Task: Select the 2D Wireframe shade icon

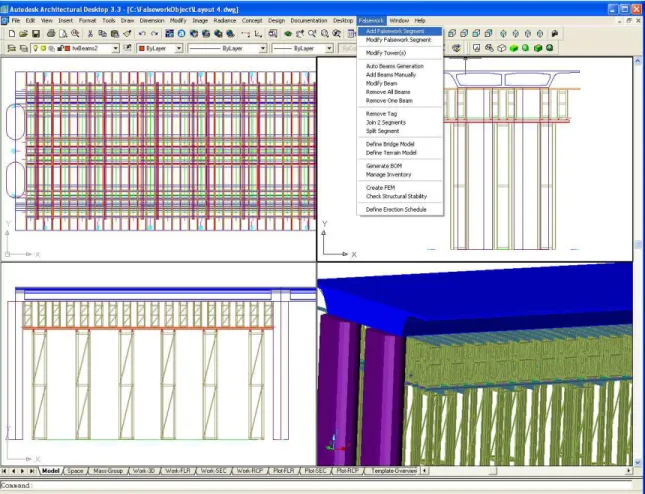Action: (476, 48)
